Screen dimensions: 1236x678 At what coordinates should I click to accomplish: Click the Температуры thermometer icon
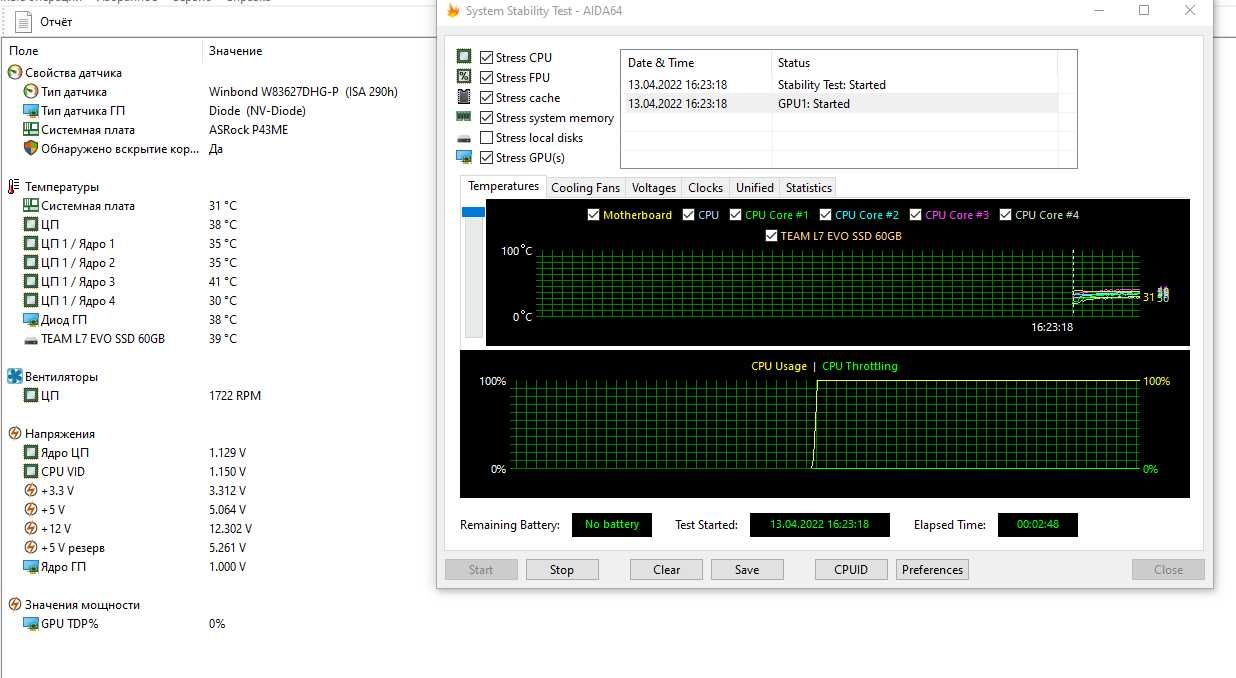point(14,187)
